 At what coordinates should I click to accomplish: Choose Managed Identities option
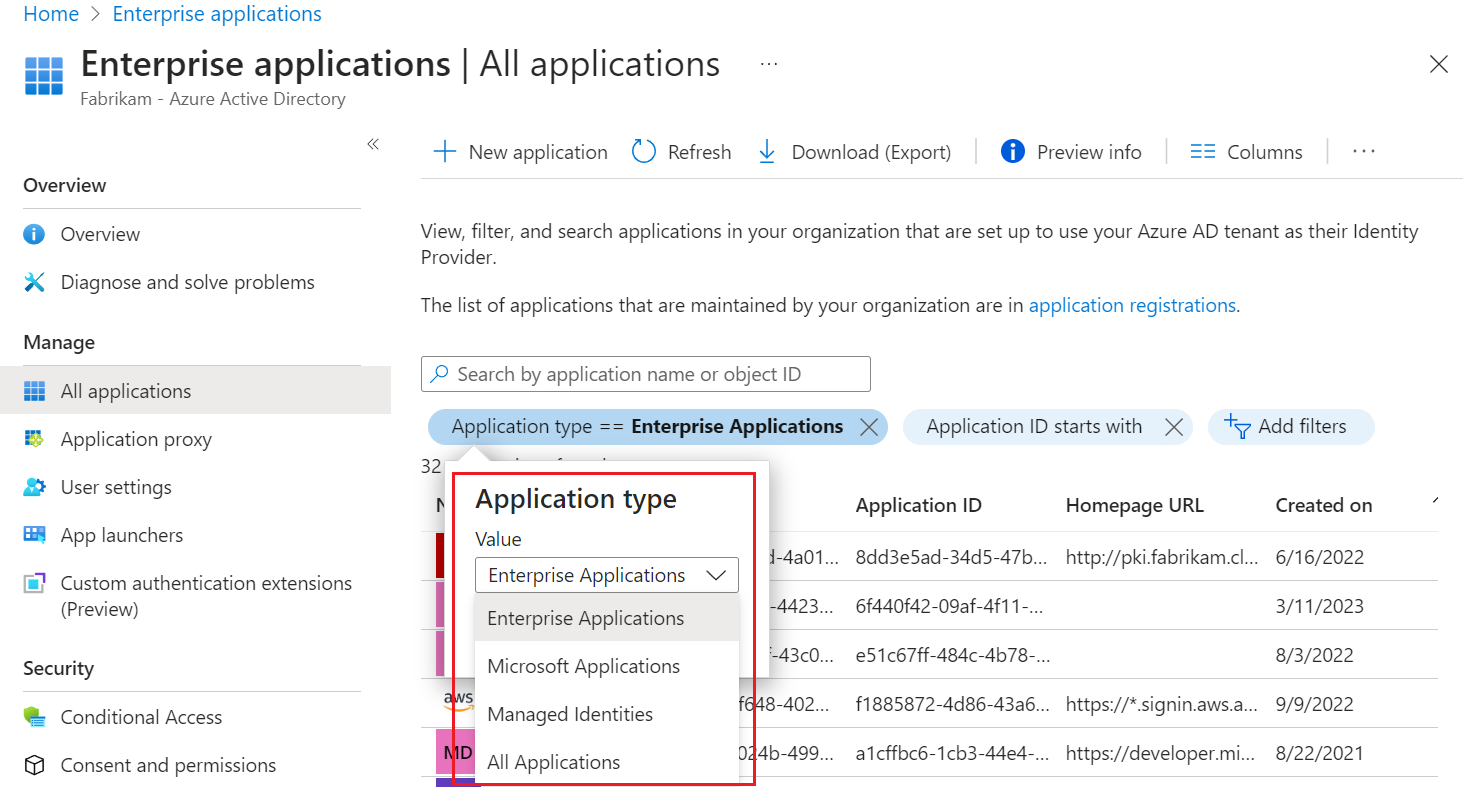[x=570, y=714]
